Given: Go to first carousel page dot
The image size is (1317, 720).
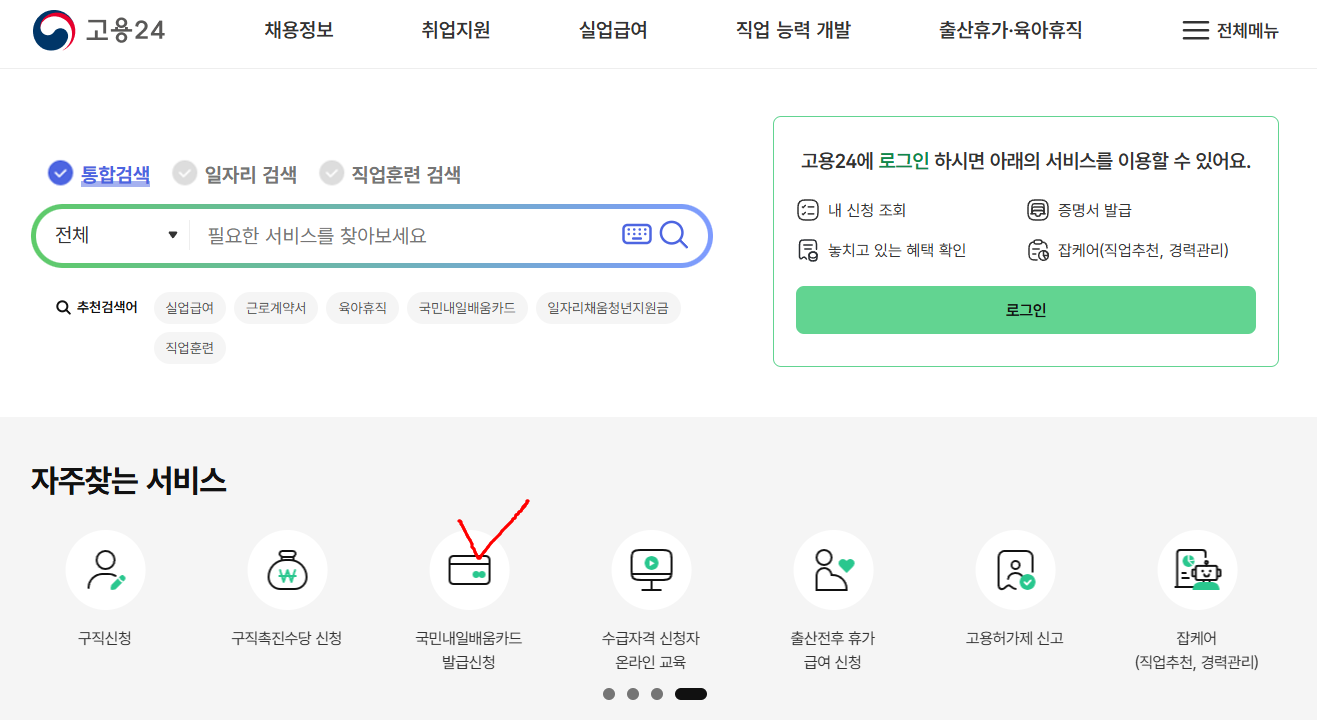Looking at the screenshot, I should pos(609,694).
